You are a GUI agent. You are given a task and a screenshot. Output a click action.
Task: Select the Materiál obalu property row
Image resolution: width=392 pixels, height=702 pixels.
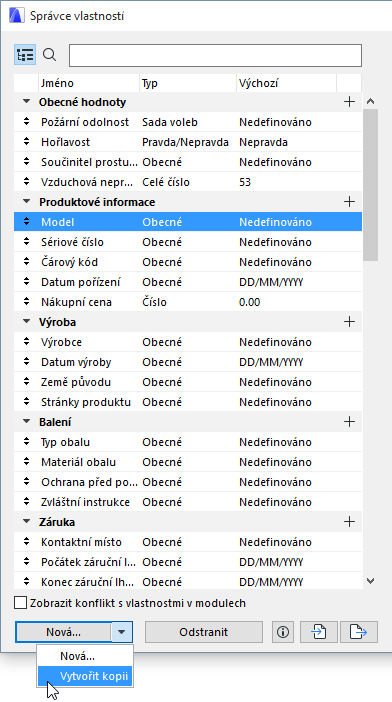pos(187,462)
